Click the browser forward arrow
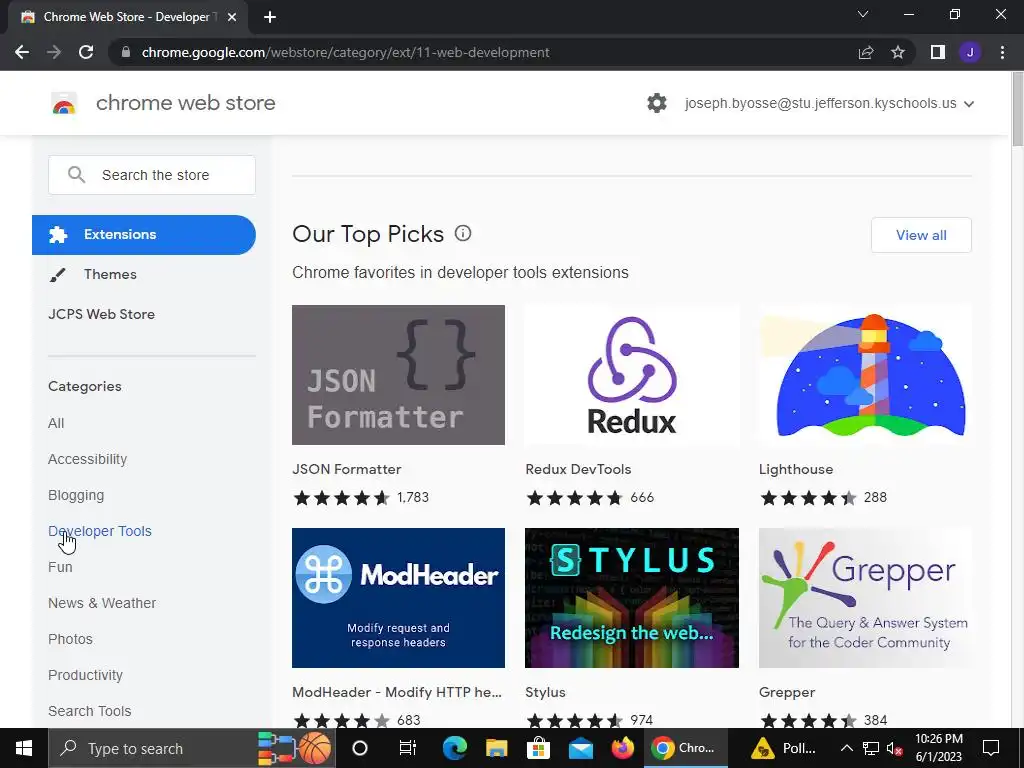 54,52
